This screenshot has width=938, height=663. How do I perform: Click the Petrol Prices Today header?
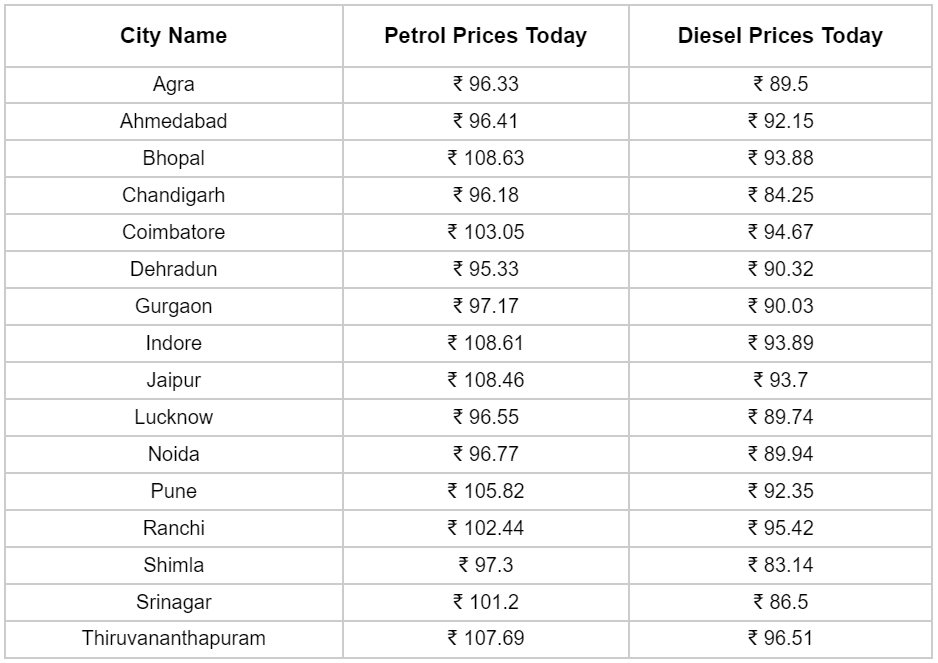[485, 36]
